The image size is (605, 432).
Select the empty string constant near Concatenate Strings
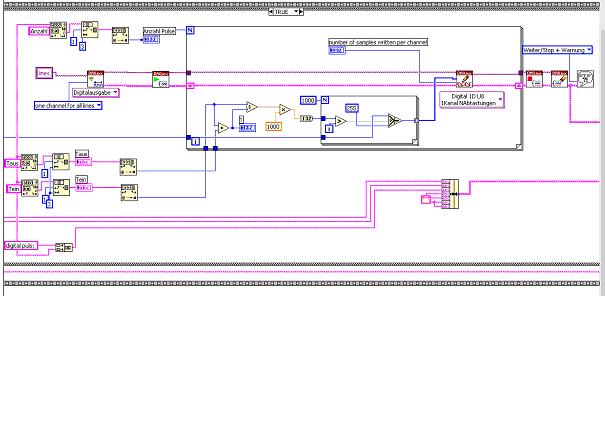pyautogui.click(x=426, y=199)
